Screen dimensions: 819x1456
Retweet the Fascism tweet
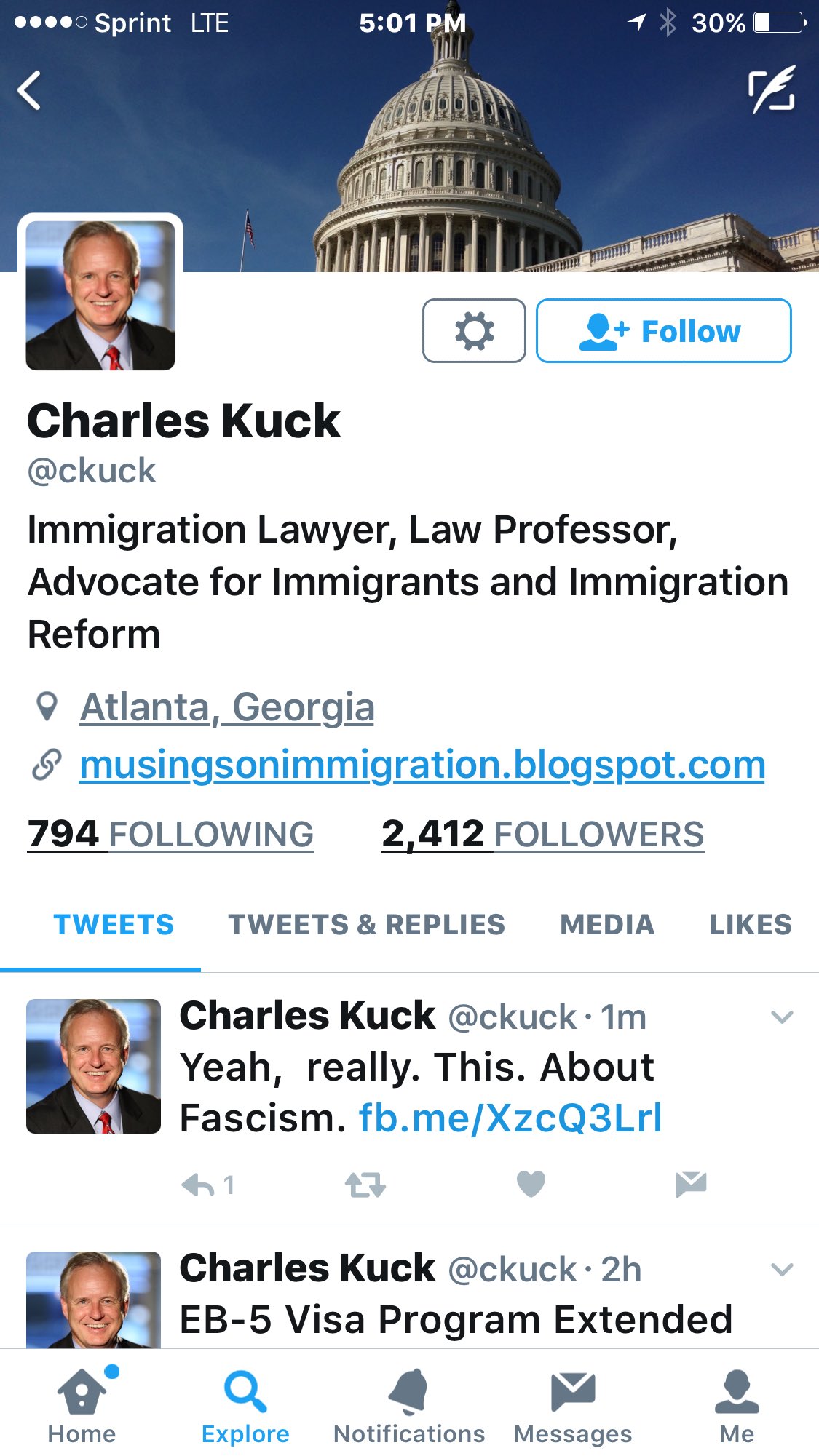pyautogui.click(x=365, y=1185)
